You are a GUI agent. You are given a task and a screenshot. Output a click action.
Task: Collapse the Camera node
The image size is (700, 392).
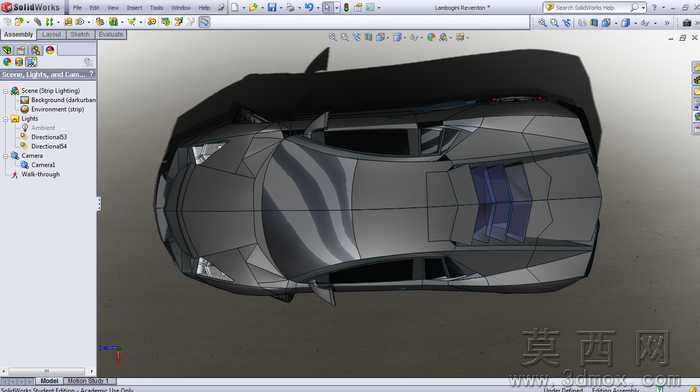pos(5,156)
